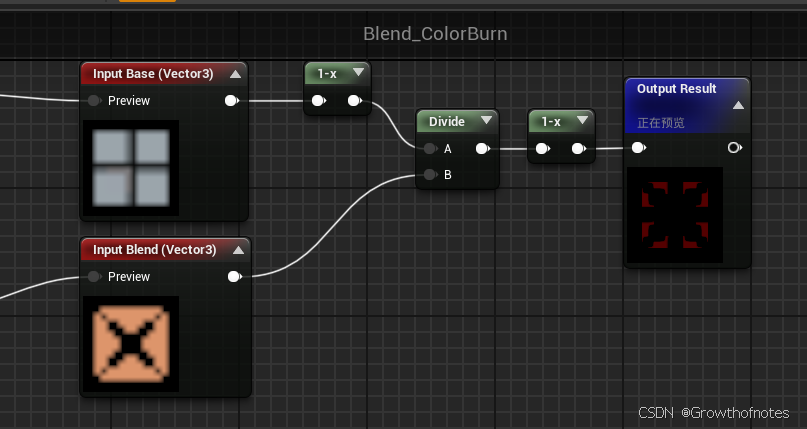Select the first 1-x node title
This screenshot has width=807, height=429.
(x=327, y=74)
